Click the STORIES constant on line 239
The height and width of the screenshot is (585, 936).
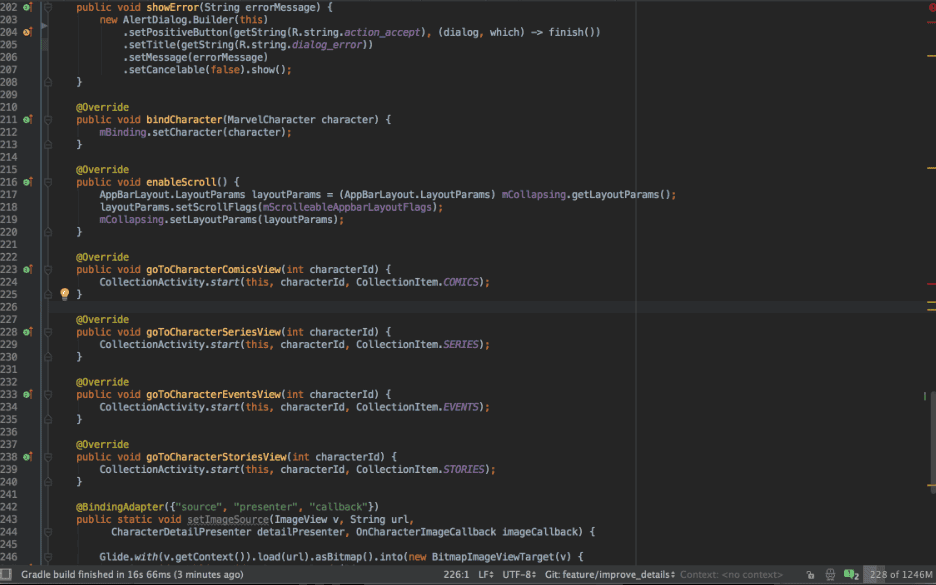click(x=464, y=470)
